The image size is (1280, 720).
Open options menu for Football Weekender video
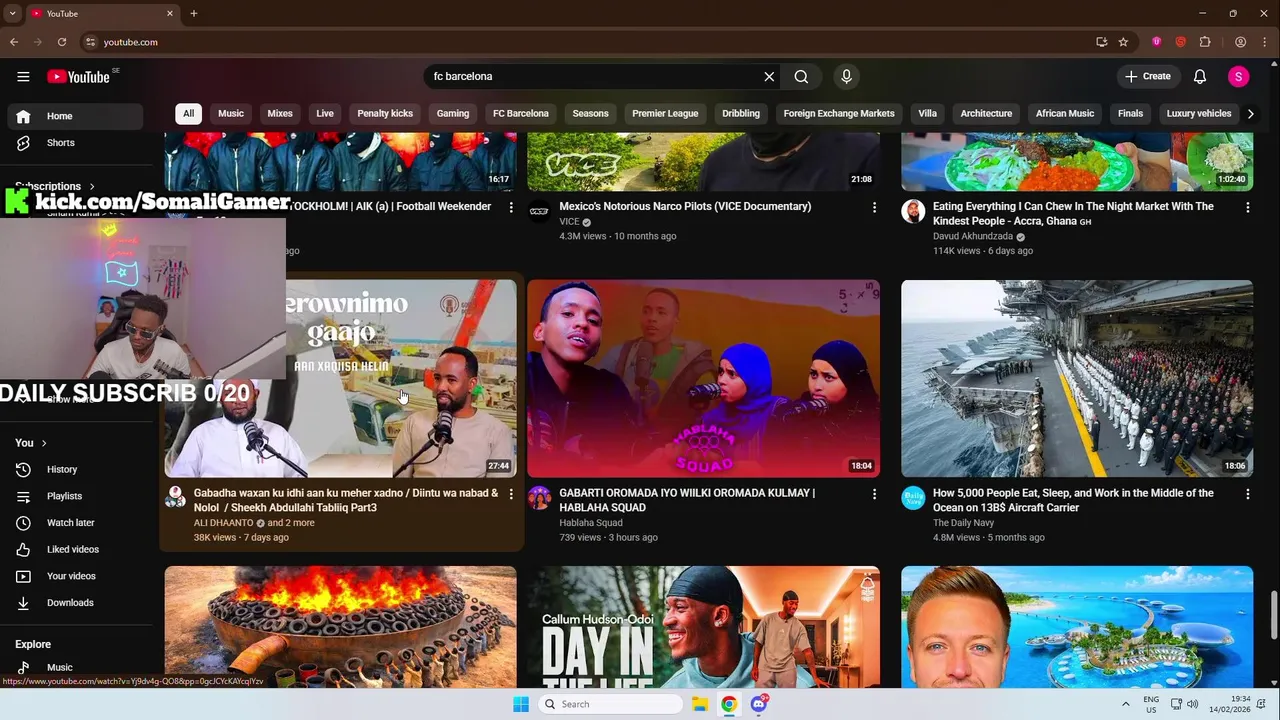511,207
